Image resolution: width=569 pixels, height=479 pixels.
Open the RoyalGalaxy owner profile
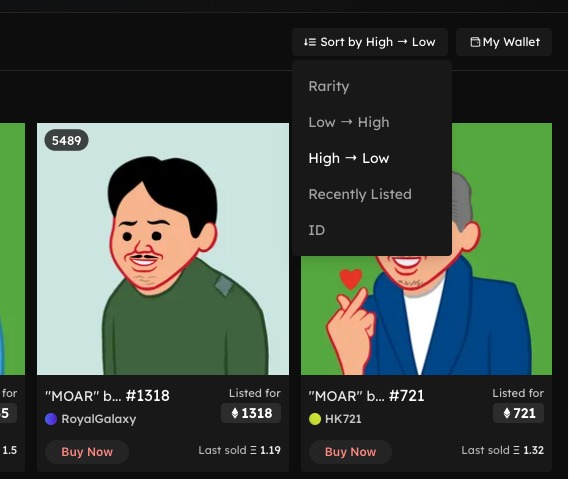tap(99, 419)
